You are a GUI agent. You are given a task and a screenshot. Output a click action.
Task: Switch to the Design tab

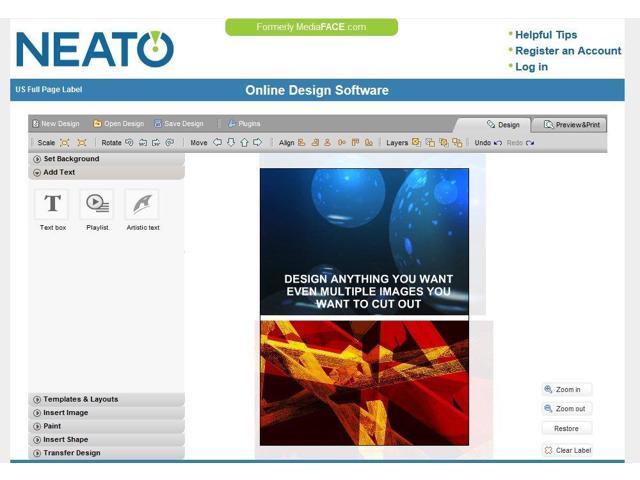(x=503, y=125)
